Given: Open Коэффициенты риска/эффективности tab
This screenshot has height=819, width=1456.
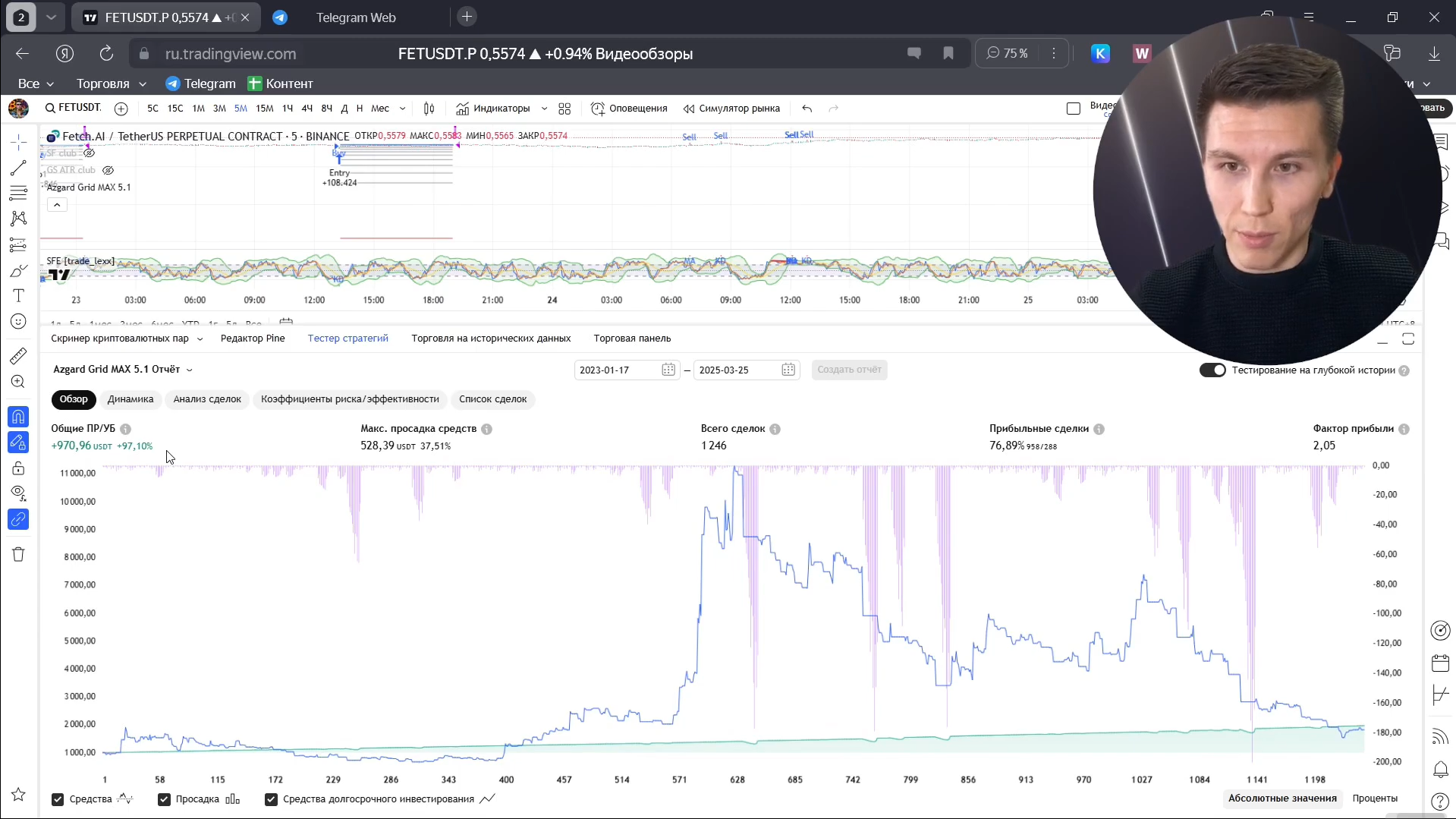Looking at the screenshot, I should point(350,399).
